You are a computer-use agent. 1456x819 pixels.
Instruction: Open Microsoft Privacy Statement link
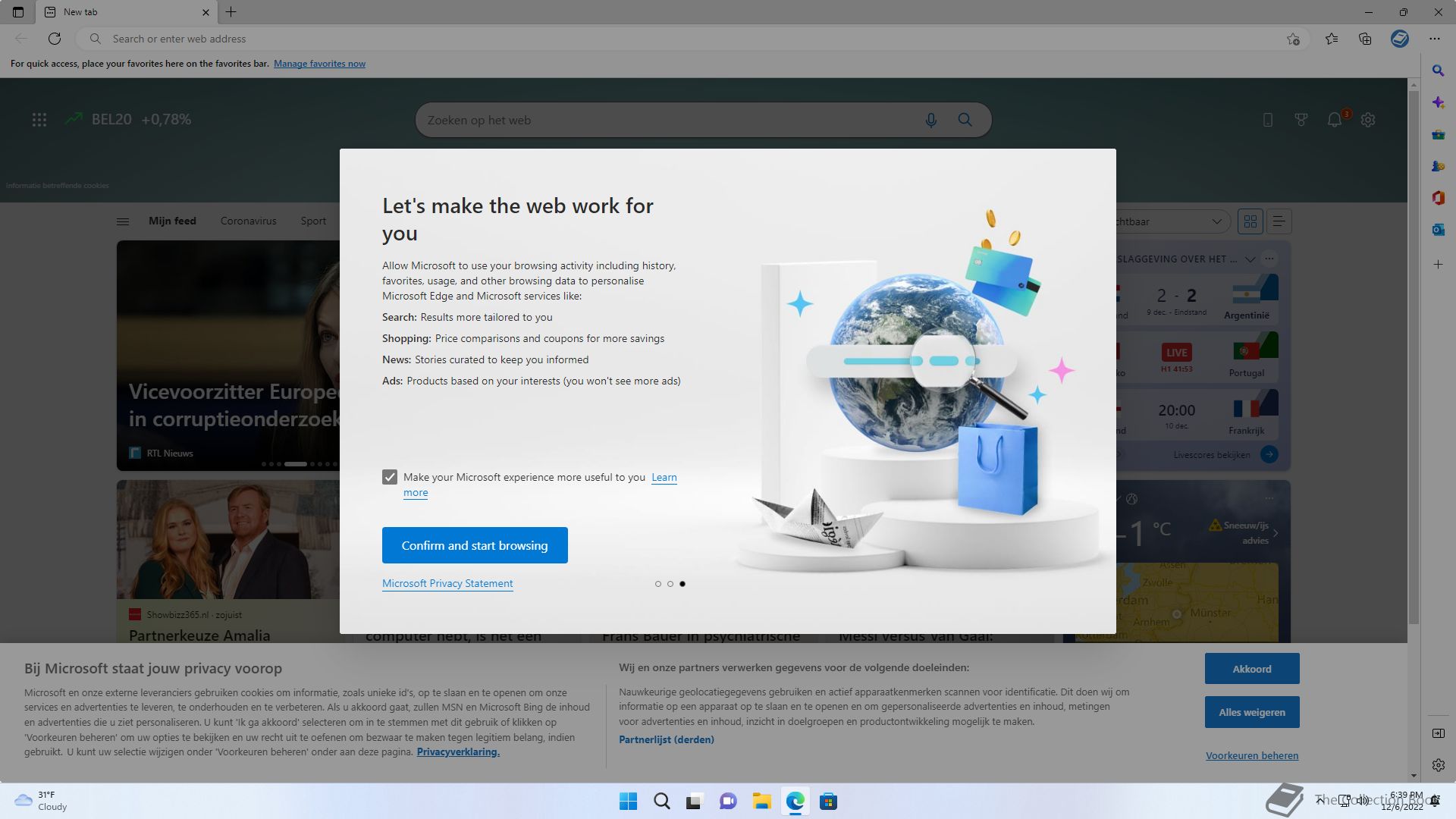point(447,583)
